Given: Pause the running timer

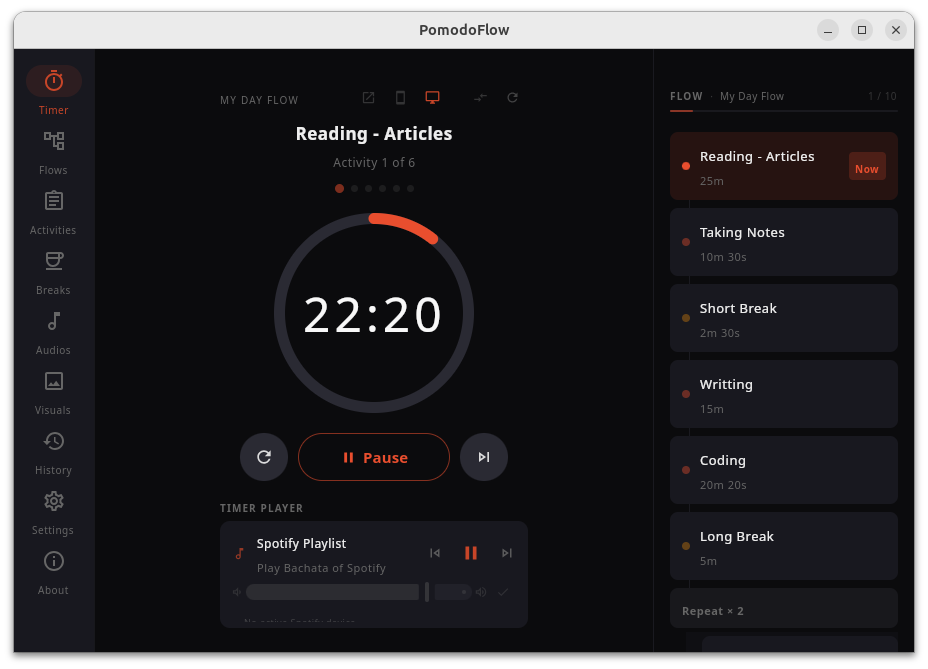Looking at the screenshot, I should click(x=374, y=457).
